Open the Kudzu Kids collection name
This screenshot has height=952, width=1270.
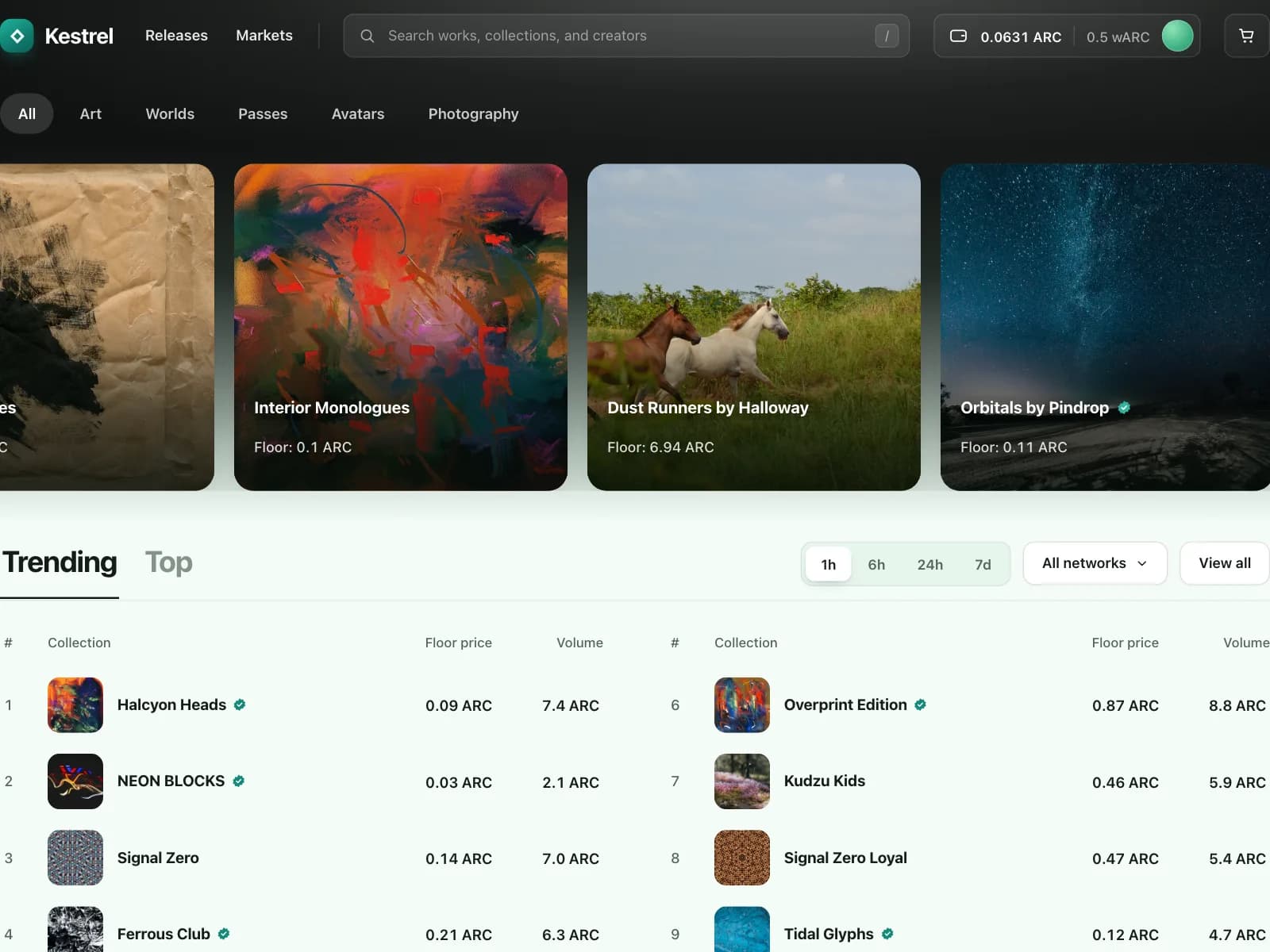coord(825,781)
